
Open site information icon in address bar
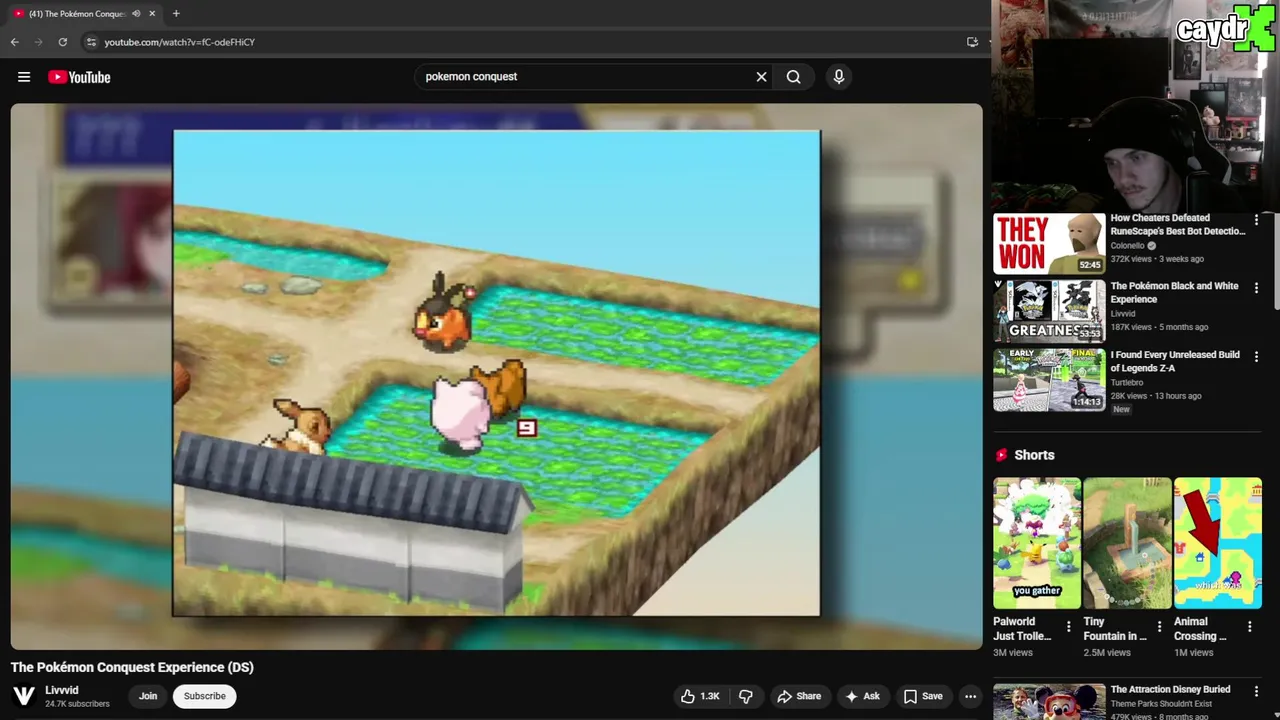(x=91, y=42)
